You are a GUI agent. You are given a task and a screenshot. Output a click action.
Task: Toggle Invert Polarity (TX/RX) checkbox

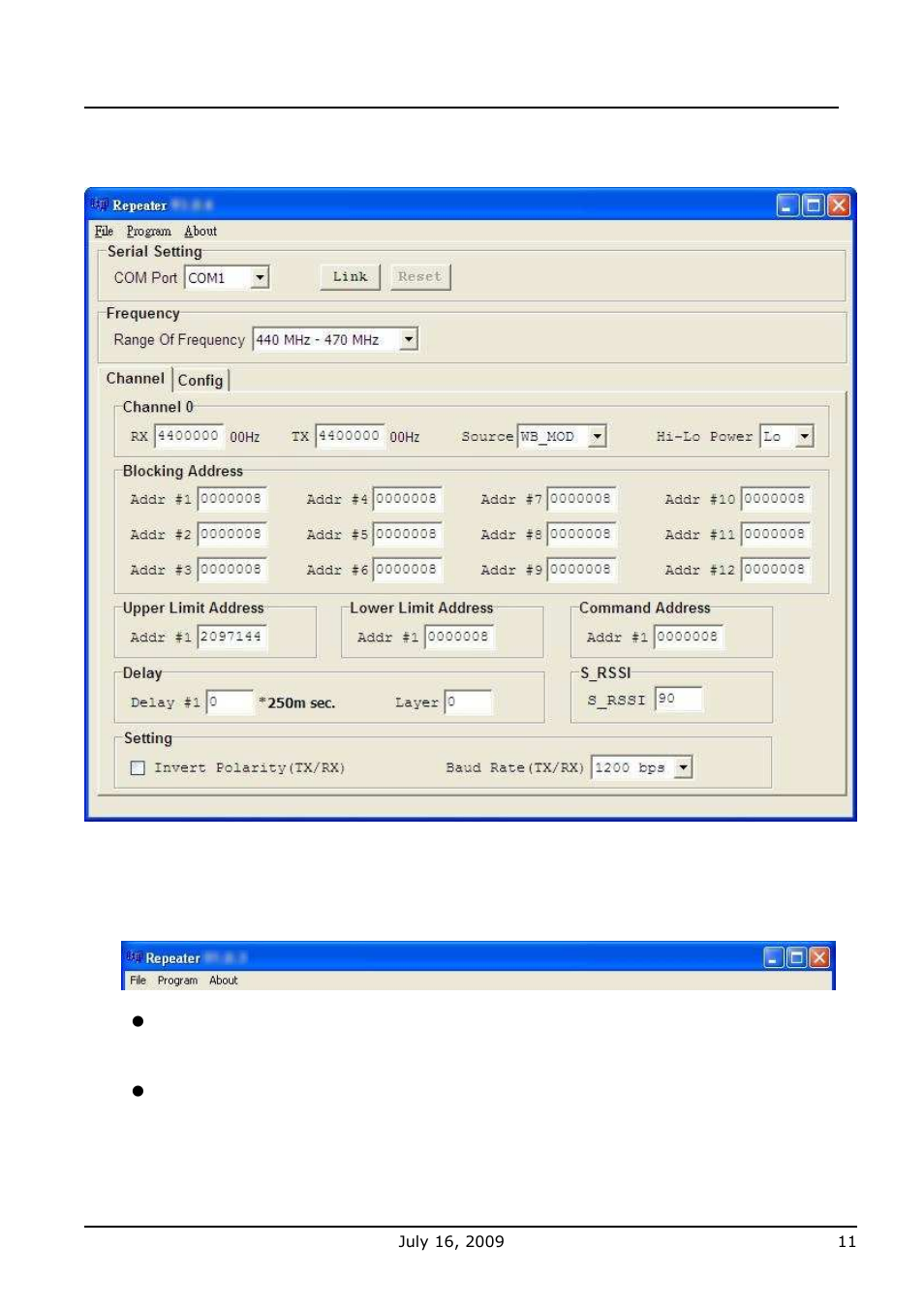click(138, 767)
